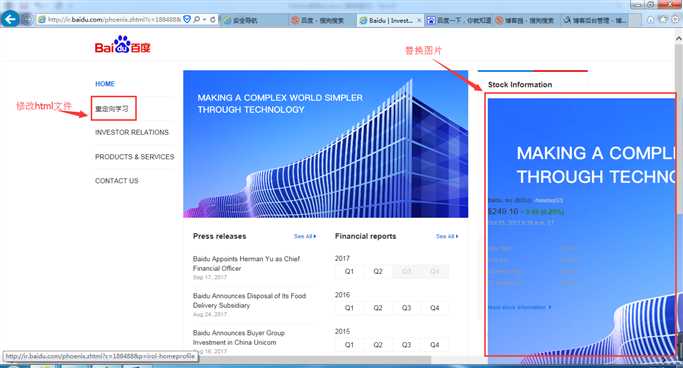Click the '重定向学习' menu link
The width and height of the screenshot is (683, 368).
click(112, 108)
